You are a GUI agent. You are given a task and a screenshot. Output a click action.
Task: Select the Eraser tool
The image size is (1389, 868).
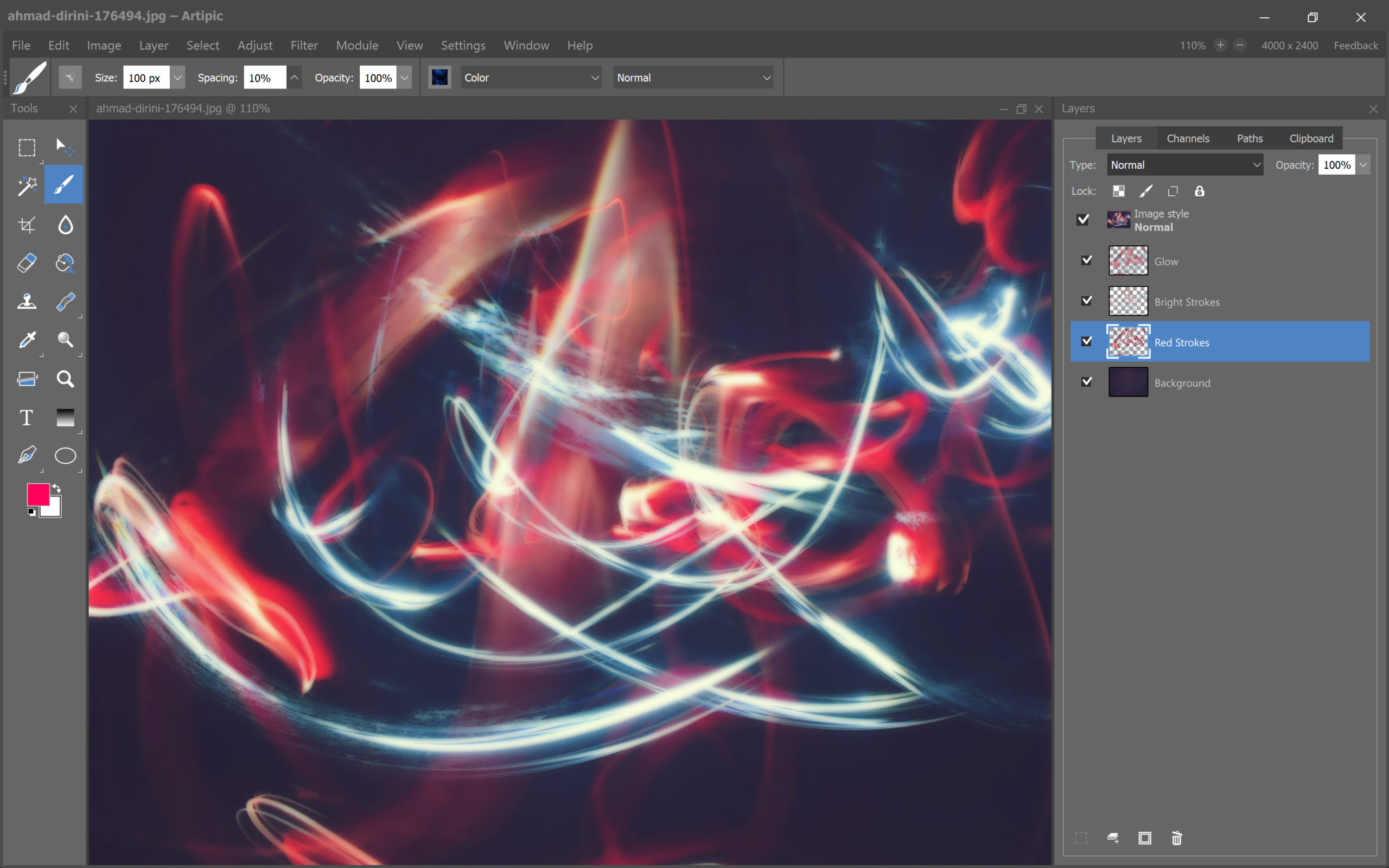pos(27,263)
